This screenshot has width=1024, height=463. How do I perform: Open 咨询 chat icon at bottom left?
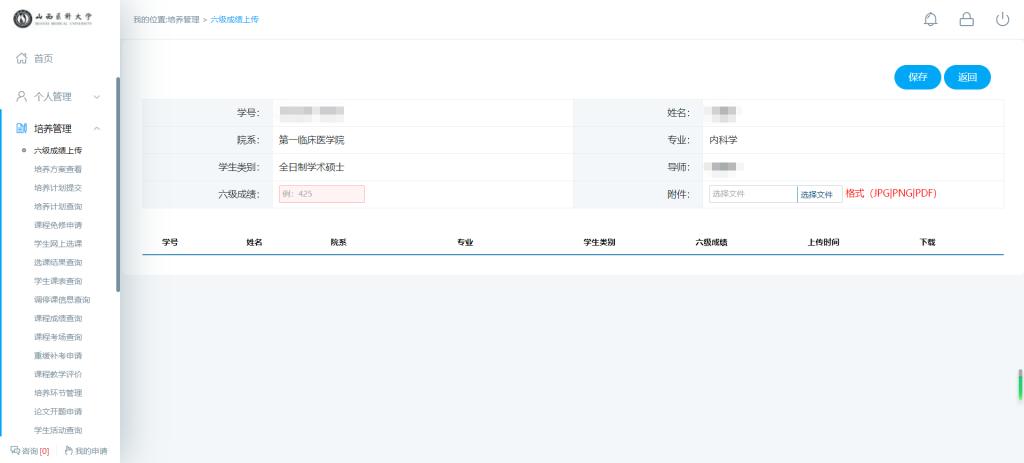[14, 451]
